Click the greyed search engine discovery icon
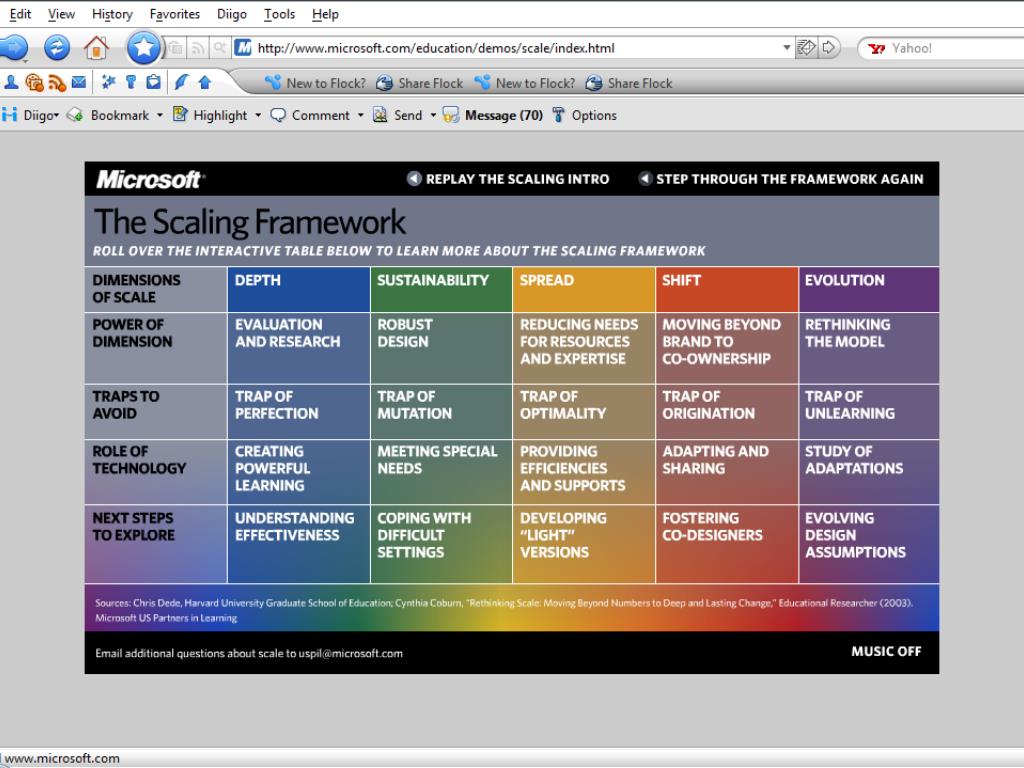 pyautogui.click(x=219, y=48)
